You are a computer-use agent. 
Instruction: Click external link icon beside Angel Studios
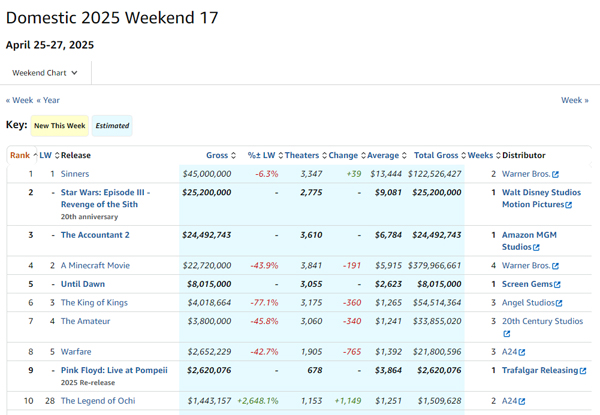point(559,303)
